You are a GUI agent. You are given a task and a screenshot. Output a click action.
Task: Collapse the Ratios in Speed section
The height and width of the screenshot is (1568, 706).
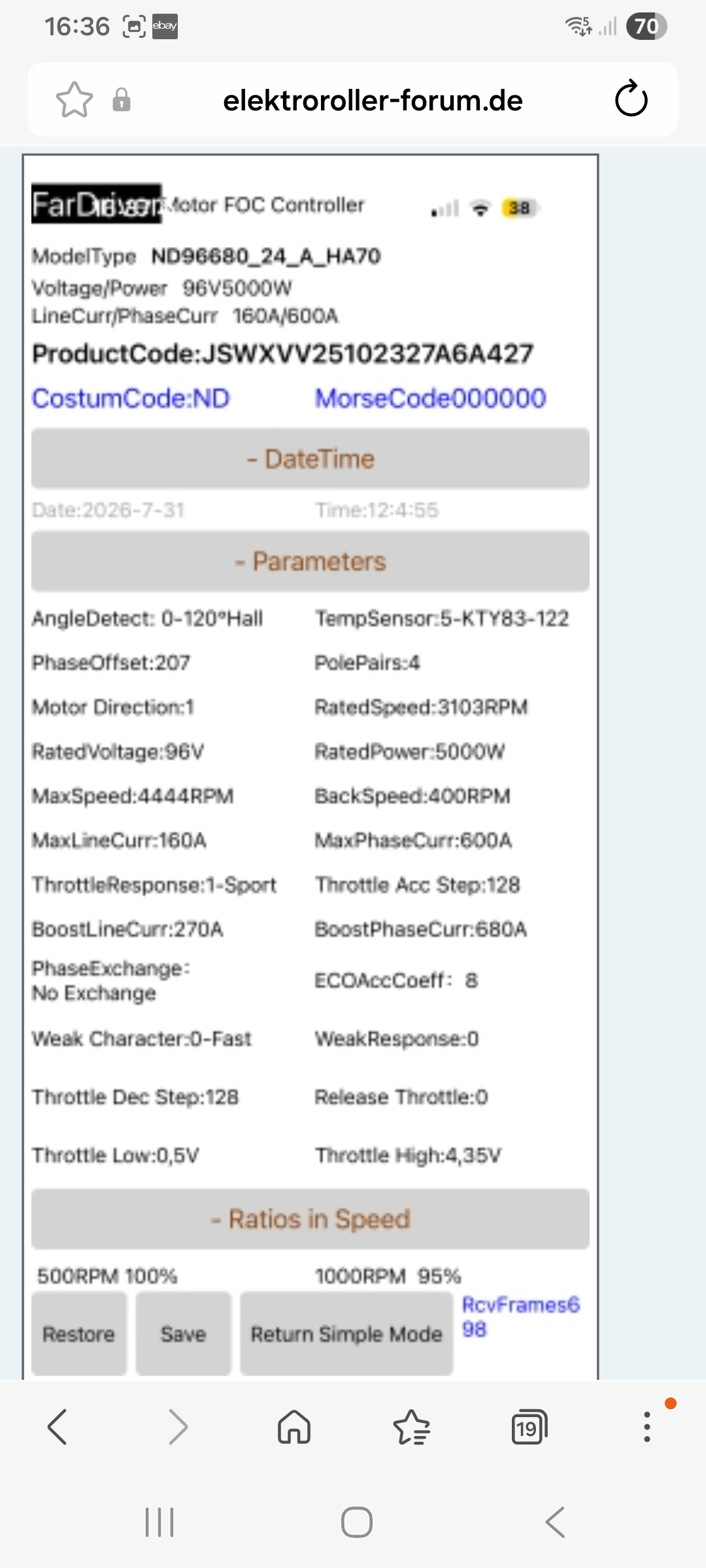point(311,1219)
